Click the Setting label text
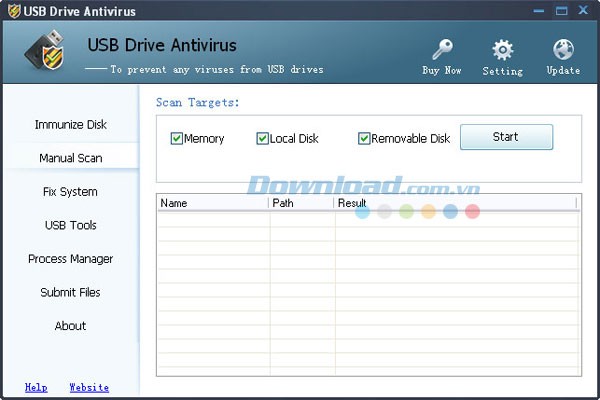The image size is (600, 400). click(x=502, y=71)
